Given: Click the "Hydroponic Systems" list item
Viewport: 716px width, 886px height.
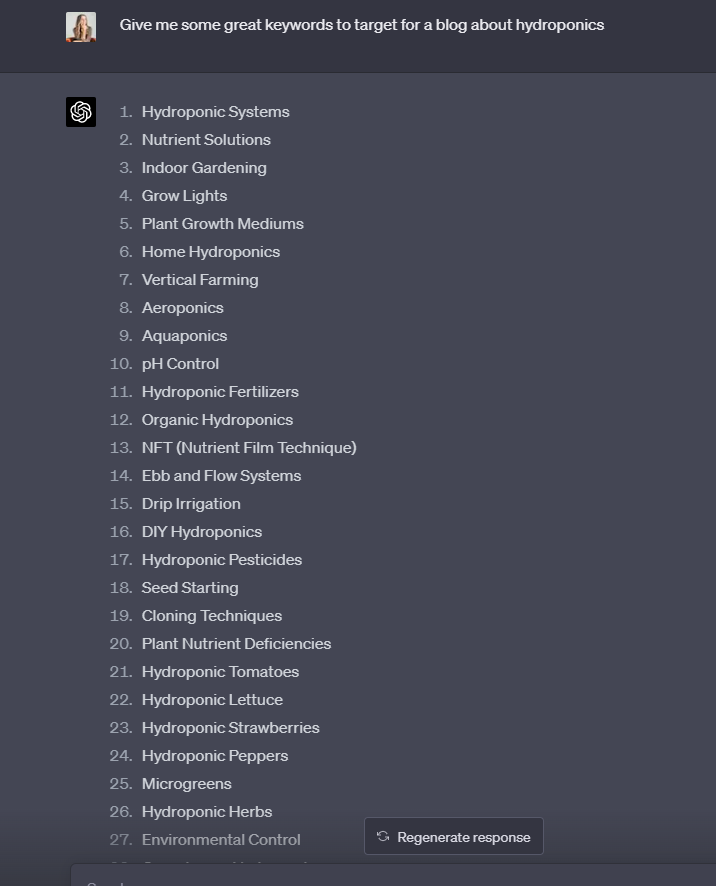Looking at the screenshot, I should 215,112.
